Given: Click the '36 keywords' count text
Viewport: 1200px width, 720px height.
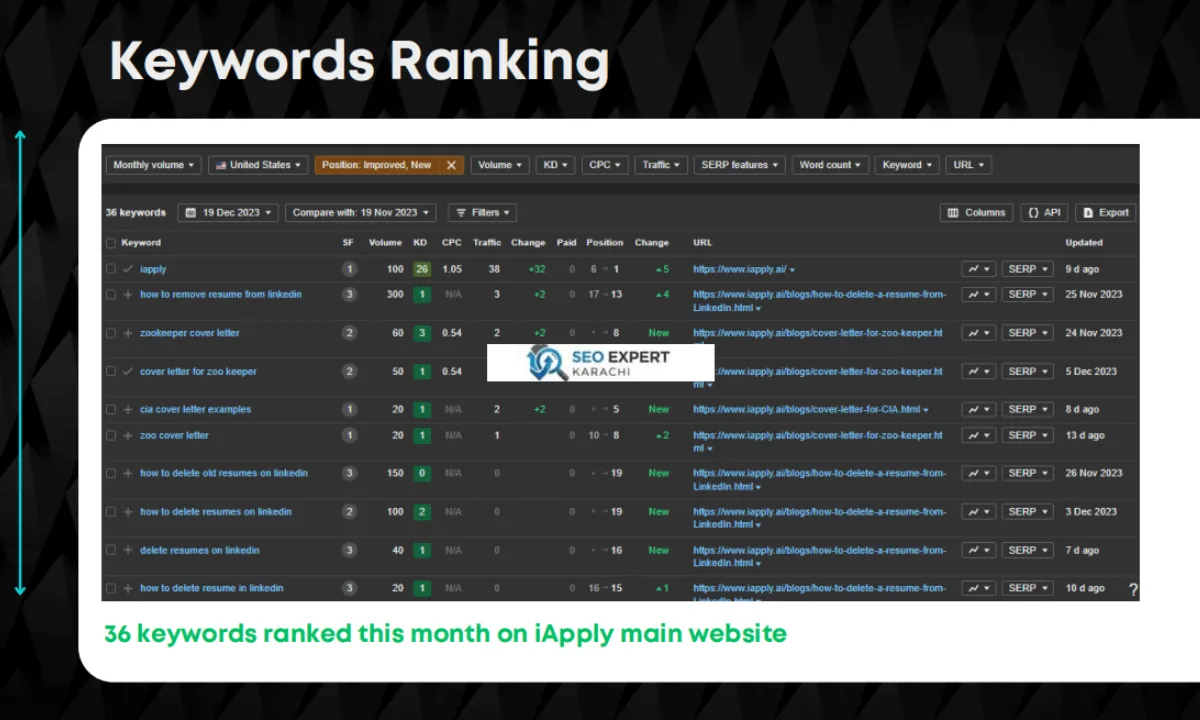Looking at the screenshot, I should (x=136, y=213).
